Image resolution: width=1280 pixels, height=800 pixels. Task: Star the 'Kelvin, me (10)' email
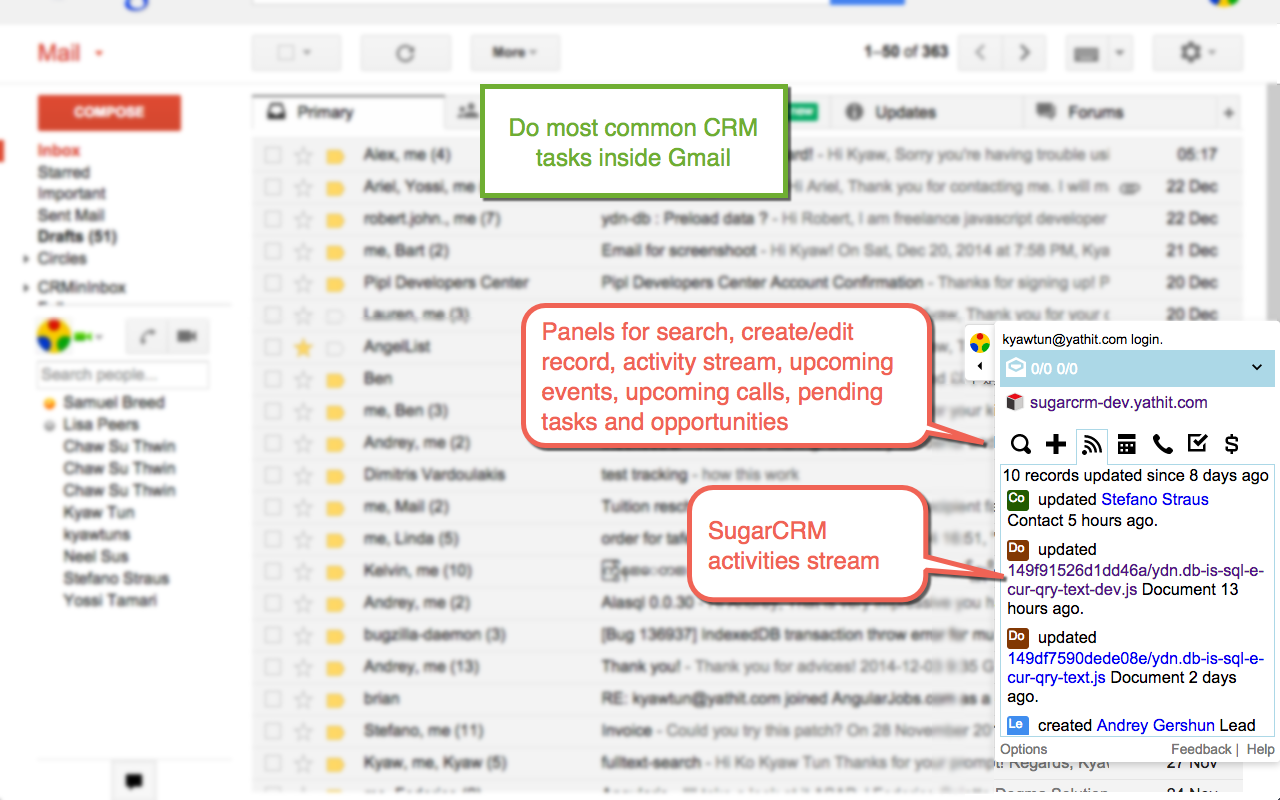303,571
